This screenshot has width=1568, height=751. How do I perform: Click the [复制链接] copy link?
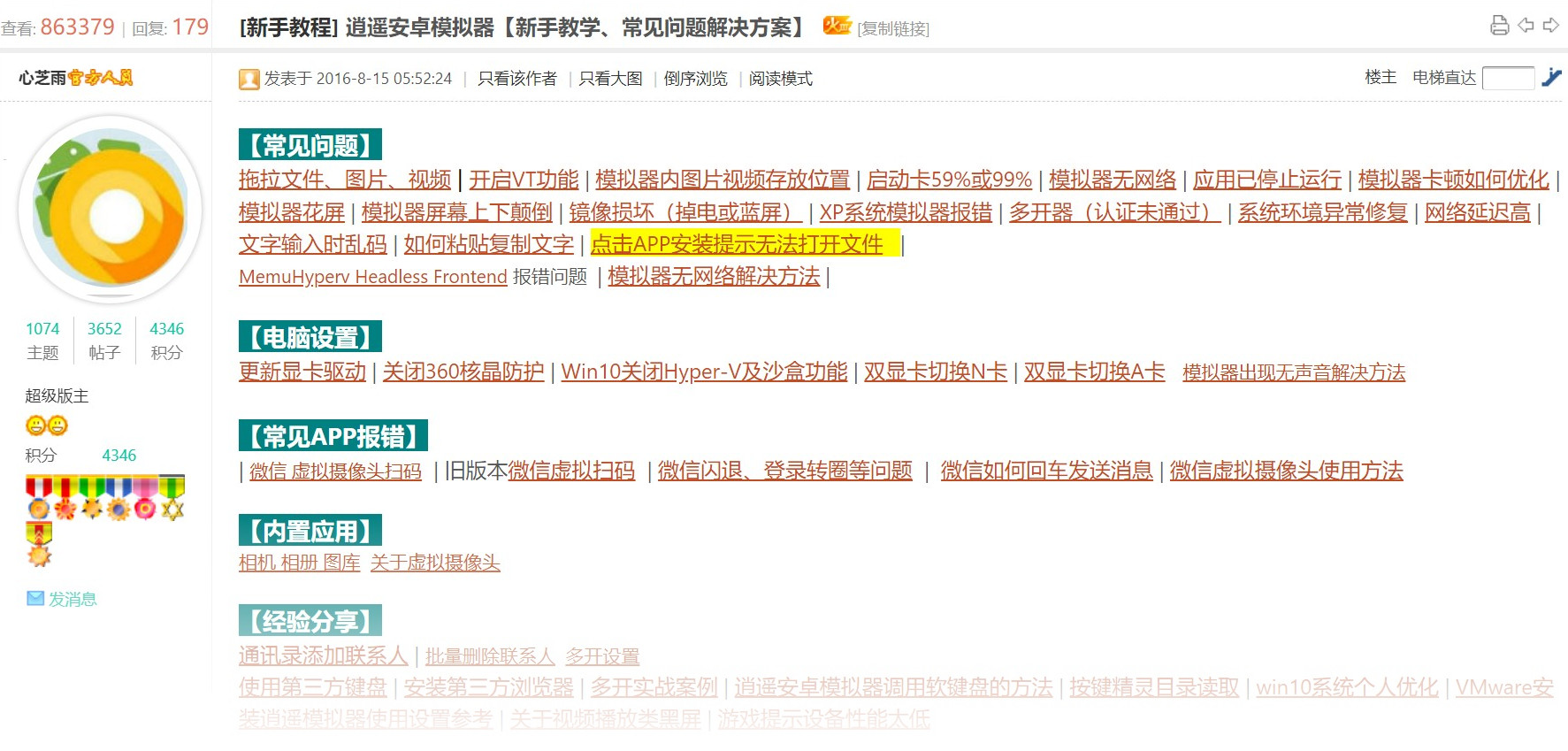893,28
